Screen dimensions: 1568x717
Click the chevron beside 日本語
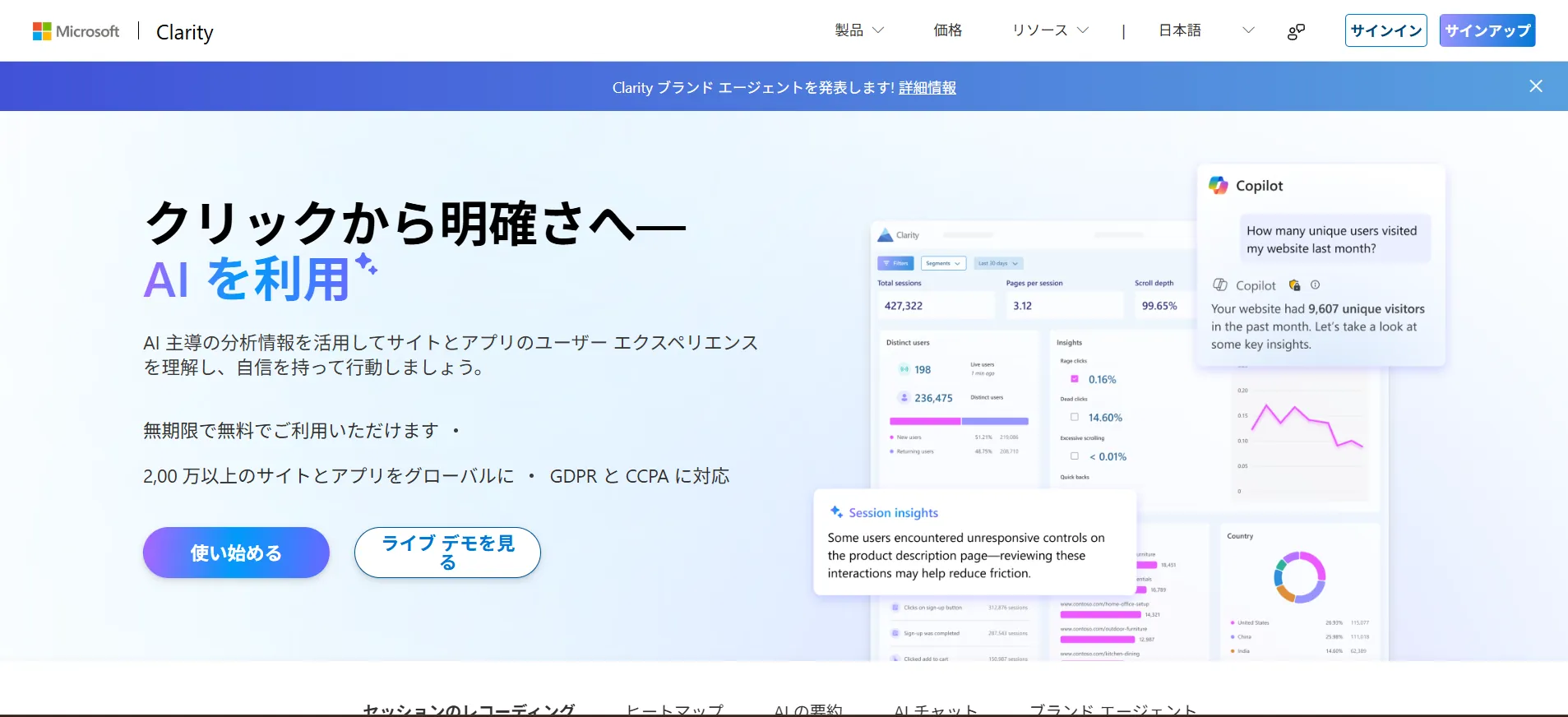(x=1248, y=30)
